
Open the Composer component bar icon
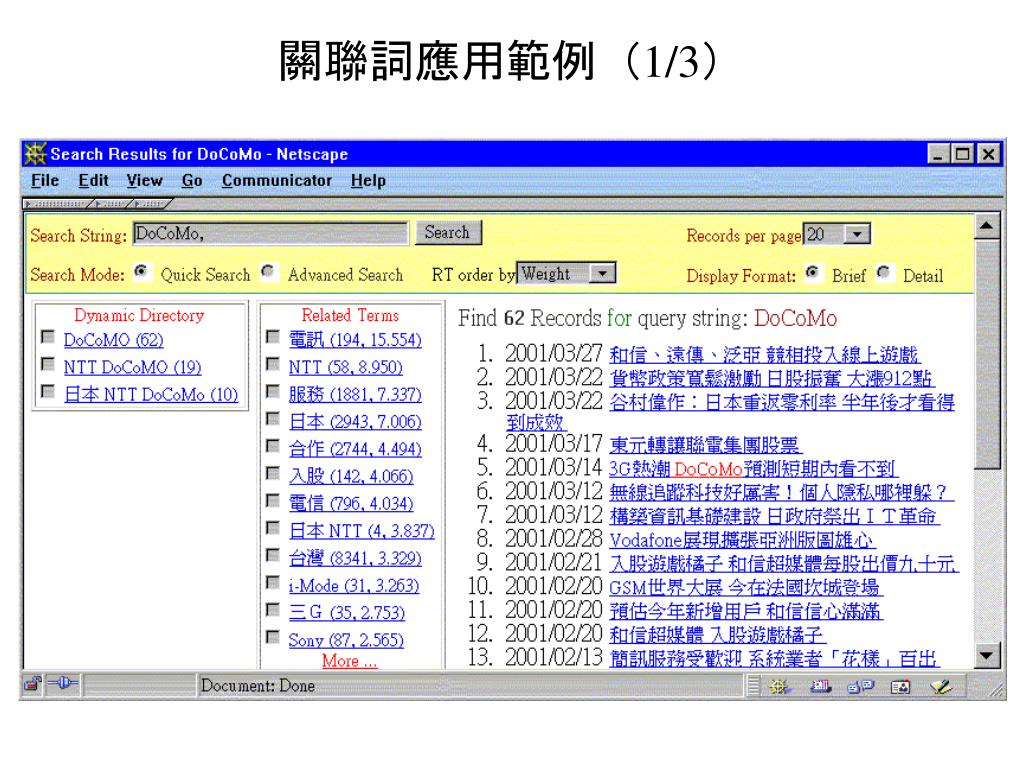(x=940, y=686)
